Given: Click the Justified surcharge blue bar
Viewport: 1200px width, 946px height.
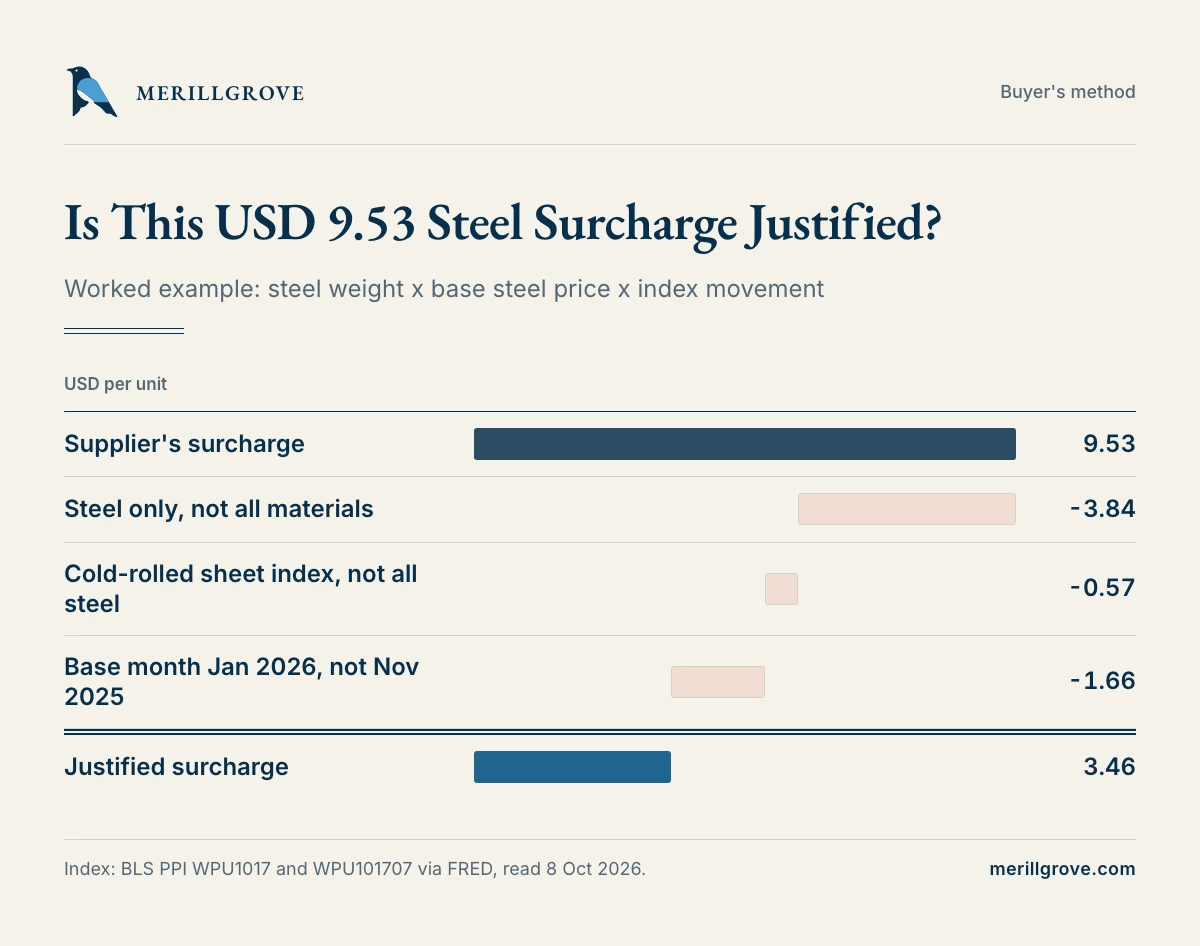Looking at the screenshot, I should (x=572, y=767).
